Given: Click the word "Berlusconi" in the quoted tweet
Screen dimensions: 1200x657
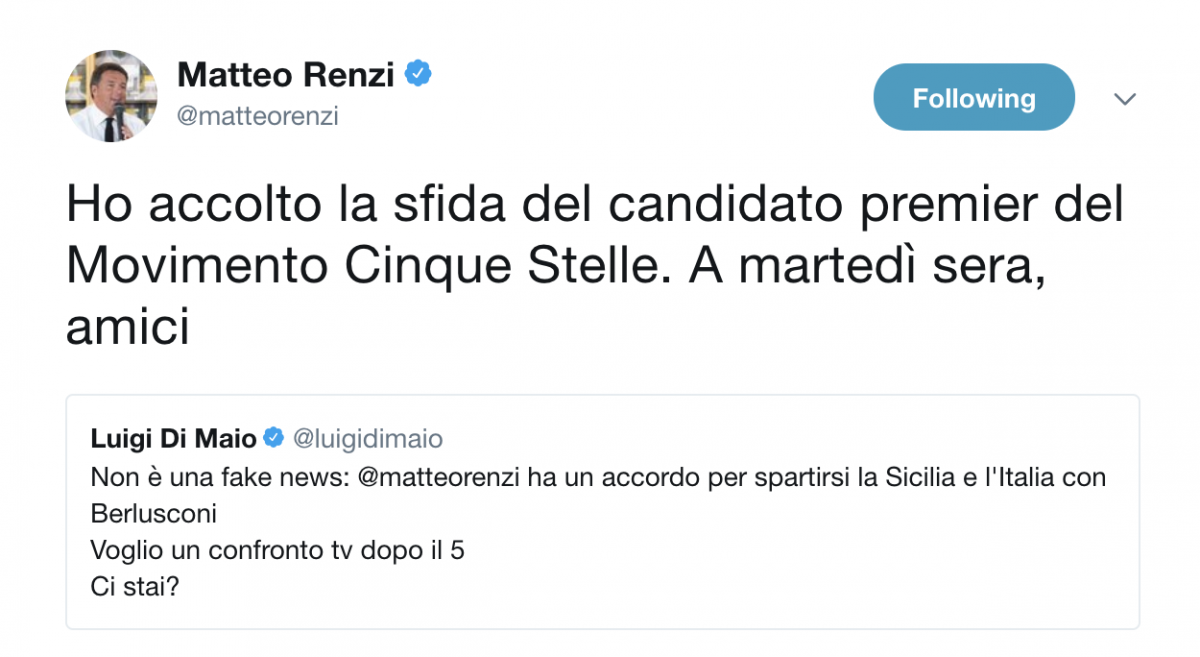Looking at the screenshot, I should (x=153, y=514).
